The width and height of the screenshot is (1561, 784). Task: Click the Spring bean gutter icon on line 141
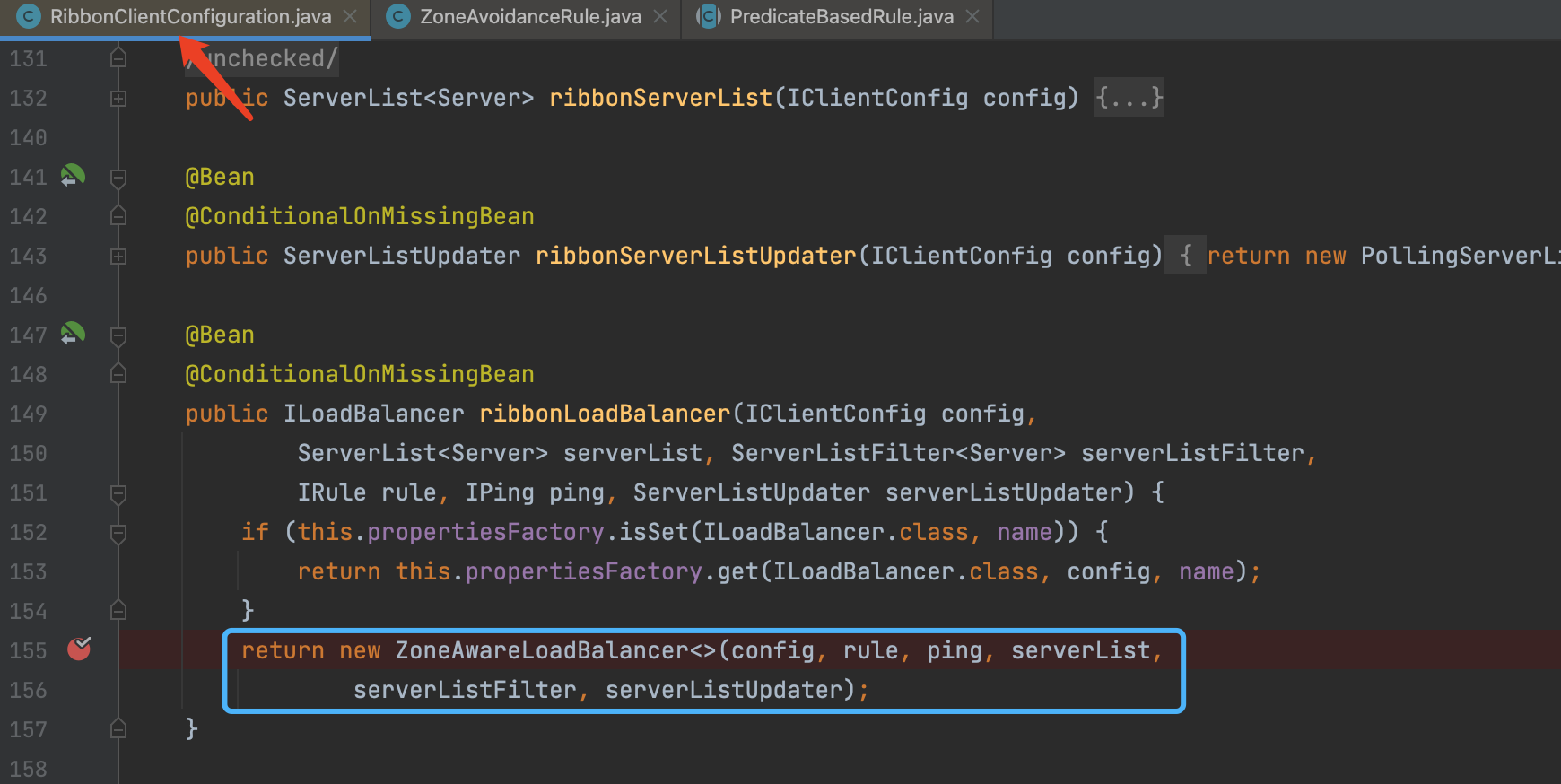(73, 176)
